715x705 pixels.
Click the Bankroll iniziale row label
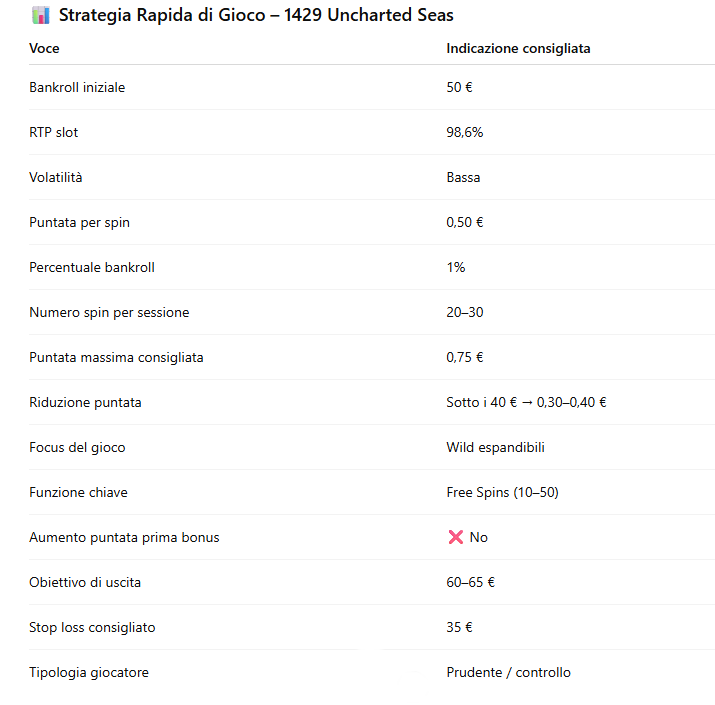point(77,88)
